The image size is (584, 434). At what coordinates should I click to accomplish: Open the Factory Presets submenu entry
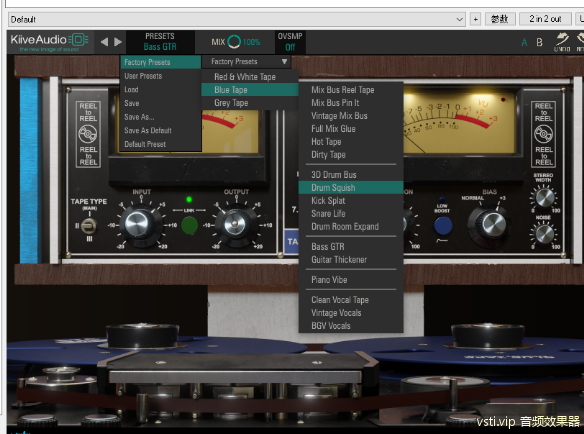click(x=161, y=62)
